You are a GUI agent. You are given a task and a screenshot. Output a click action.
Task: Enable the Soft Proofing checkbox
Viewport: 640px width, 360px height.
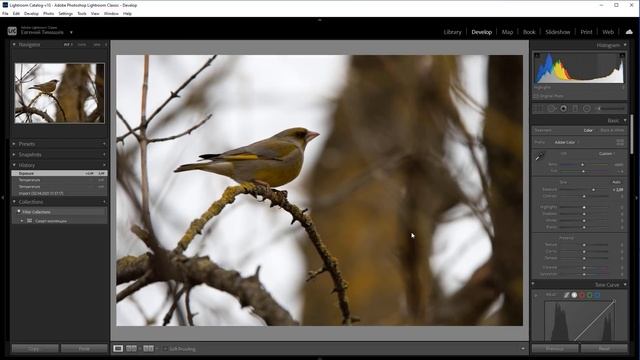point(166,349)
